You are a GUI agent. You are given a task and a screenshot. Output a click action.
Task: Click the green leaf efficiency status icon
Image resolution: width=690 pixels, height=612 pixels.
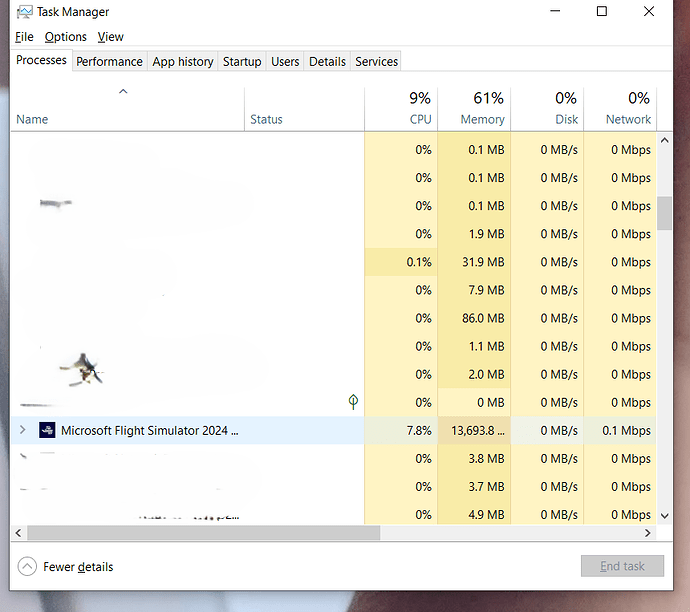click(353, 402)
